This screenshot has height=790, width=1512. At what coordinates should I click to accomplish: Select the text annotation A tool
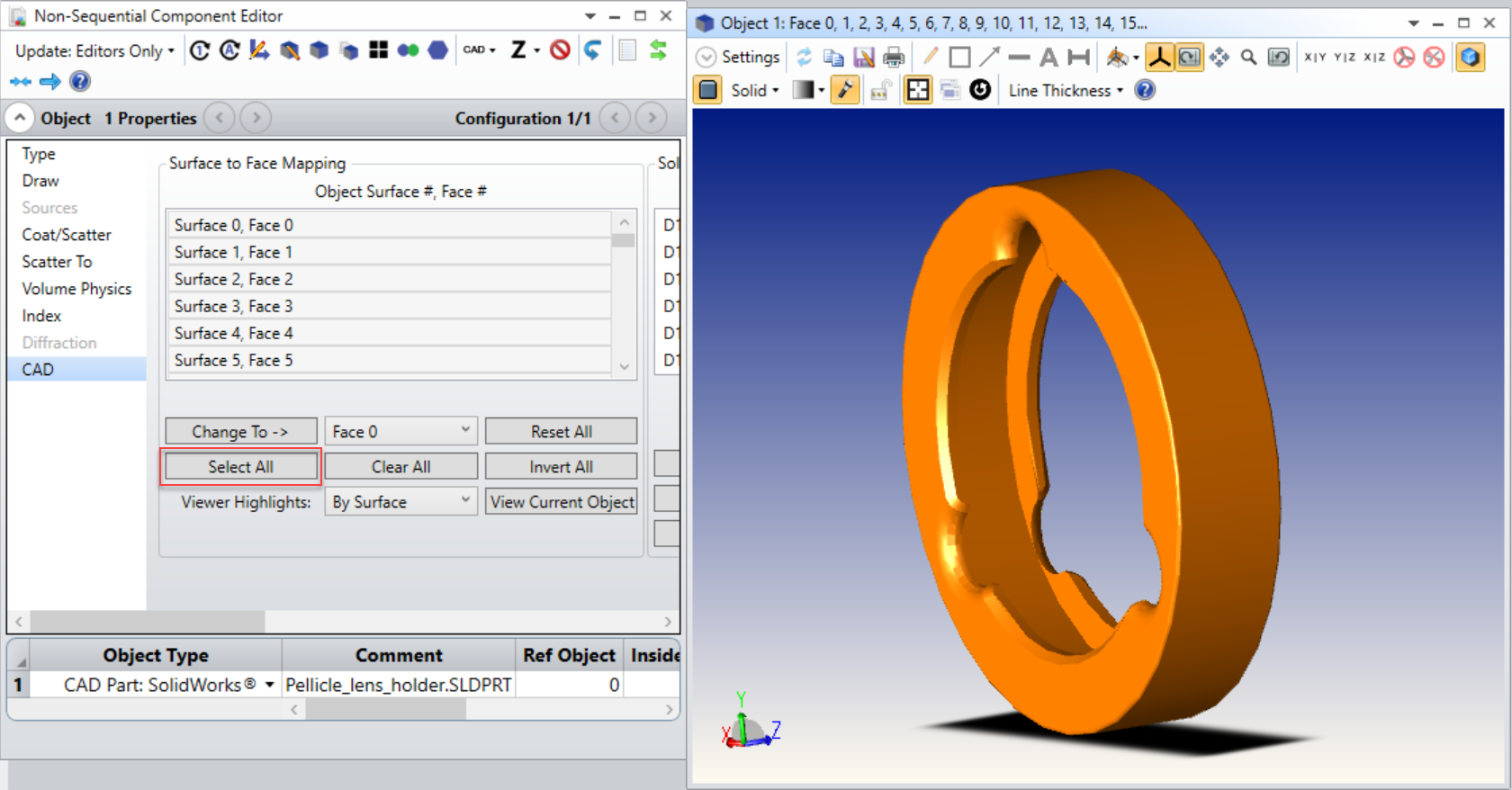tap(1048, 58)
